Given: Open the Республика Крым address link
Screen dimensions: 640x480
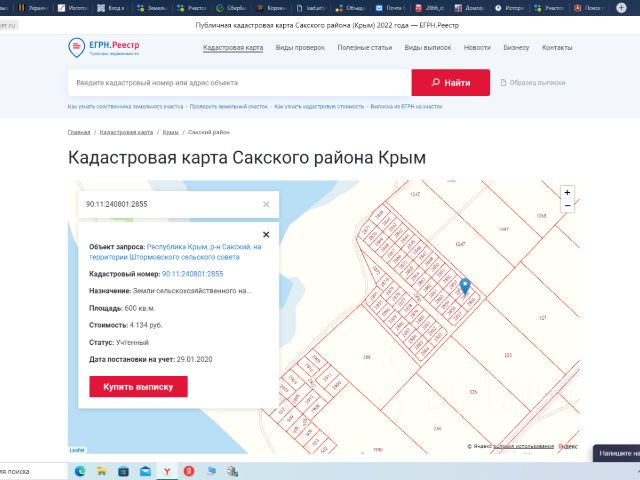Looking at the screenshot, I should 175,252.
